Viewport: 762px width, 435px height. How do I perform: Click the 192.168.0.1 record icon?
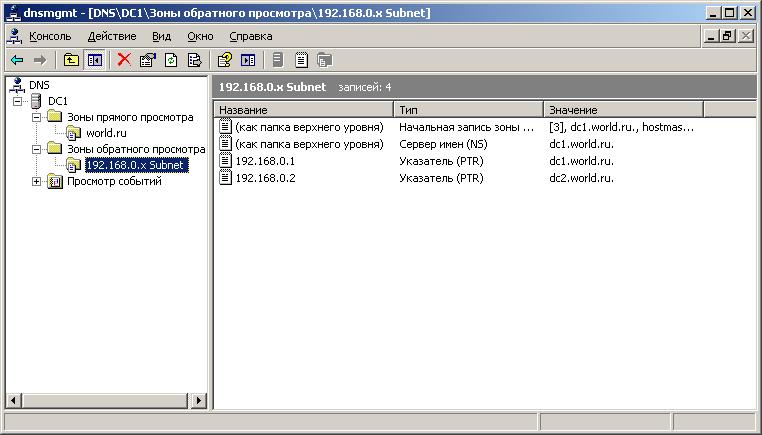(225, 161)
